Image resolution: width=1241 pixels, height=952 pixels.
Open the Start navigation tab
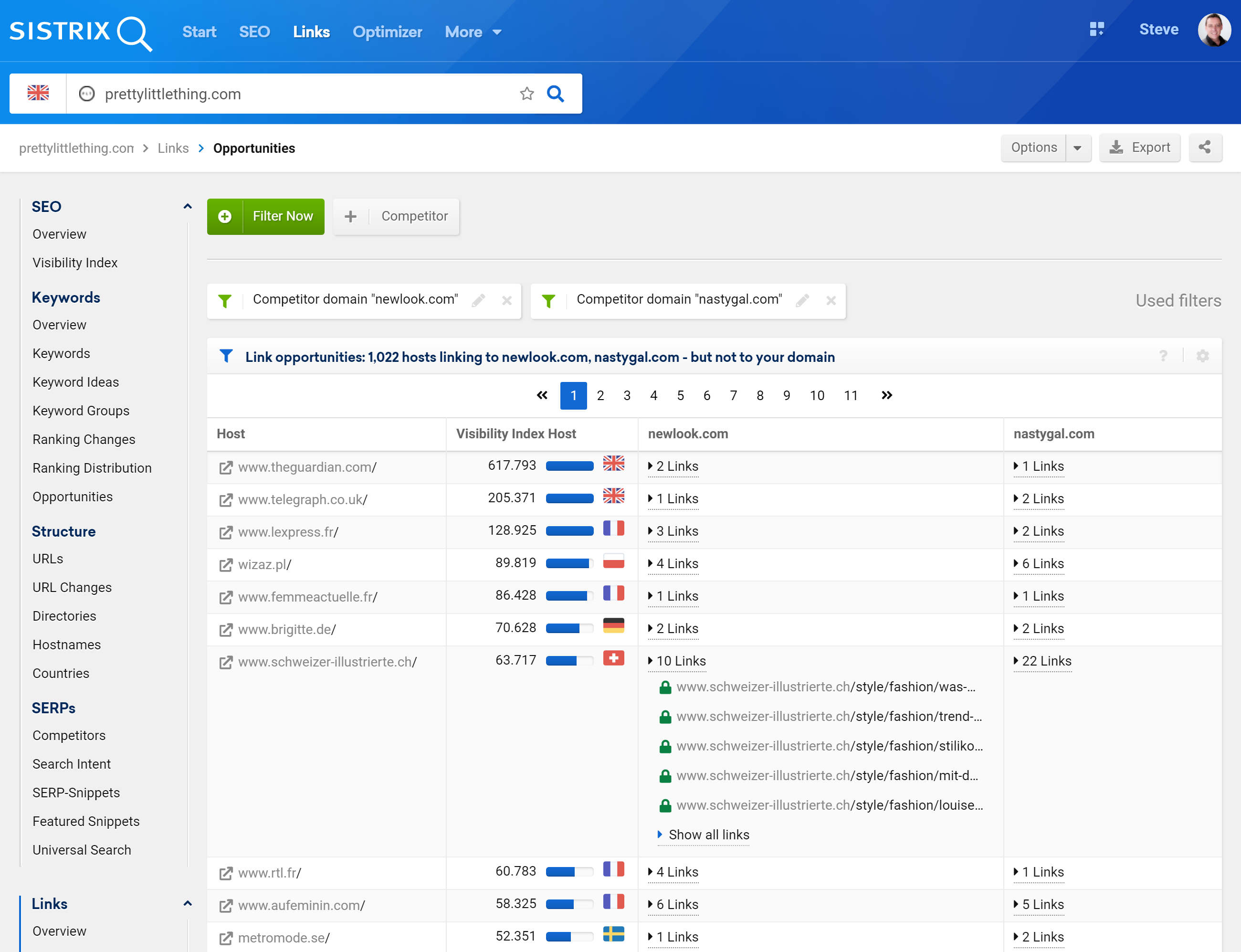click(x=200, y=32)
